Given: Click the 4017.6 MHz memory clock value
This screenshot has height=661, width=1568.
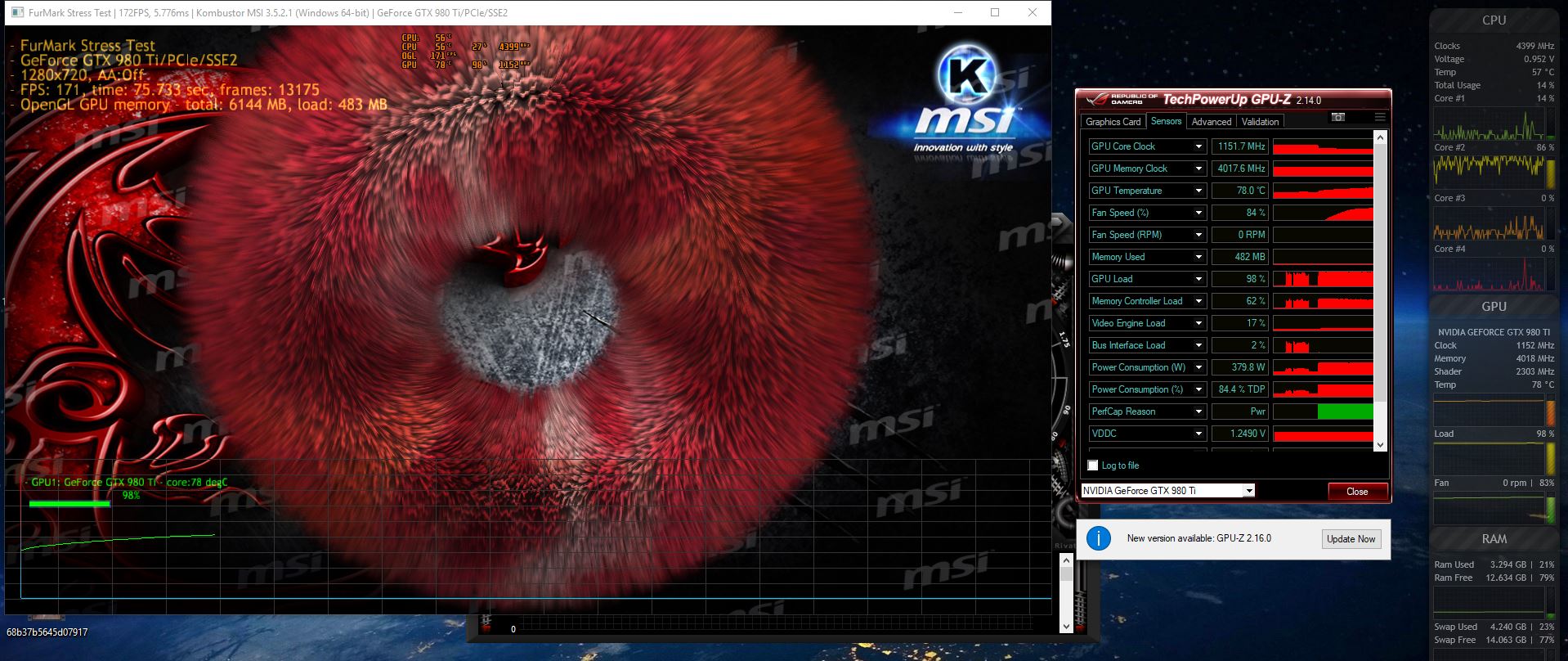Looking at the screenshot, I should pyautogui.click(x=1240, y=169).
